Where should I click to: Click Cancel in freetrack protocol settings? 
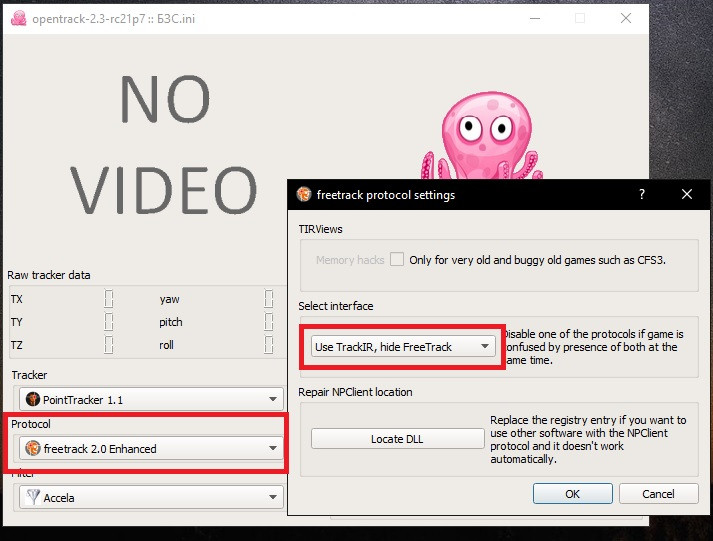(658, 494)
